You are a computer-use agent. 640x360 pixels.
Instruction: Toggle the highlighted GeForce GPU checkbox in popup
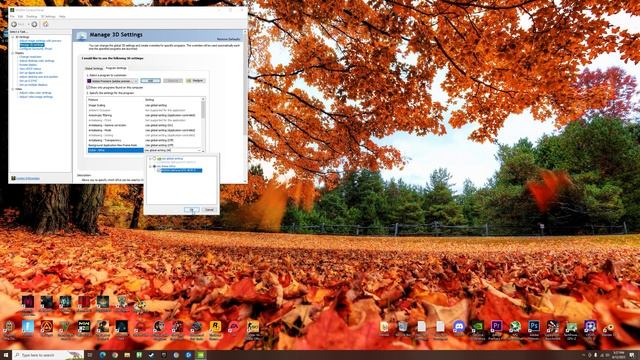click(x=158, y=170)
